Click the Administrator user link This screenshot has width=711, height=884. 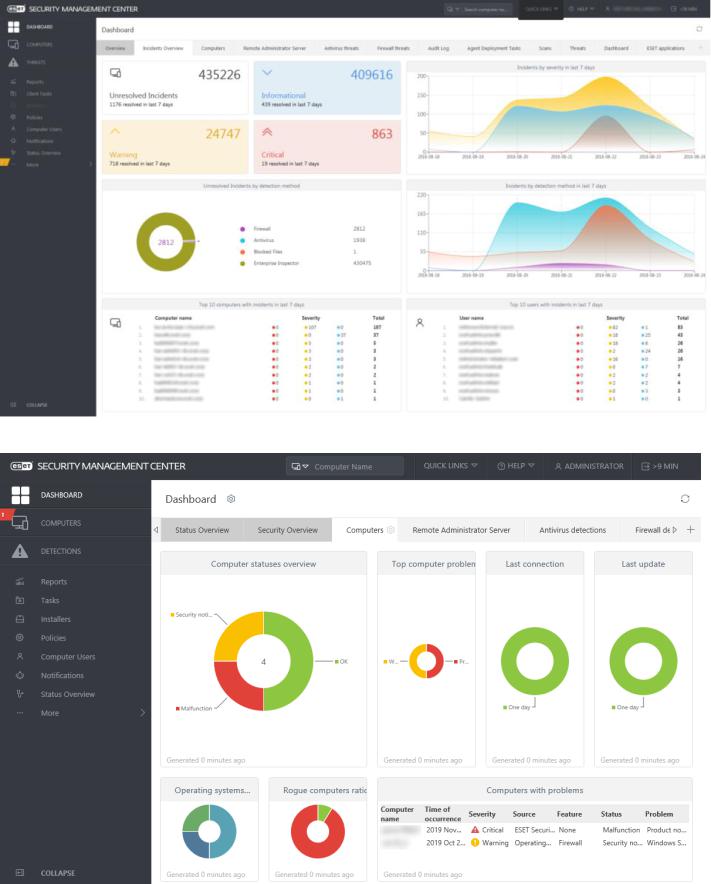click(589, 466)
